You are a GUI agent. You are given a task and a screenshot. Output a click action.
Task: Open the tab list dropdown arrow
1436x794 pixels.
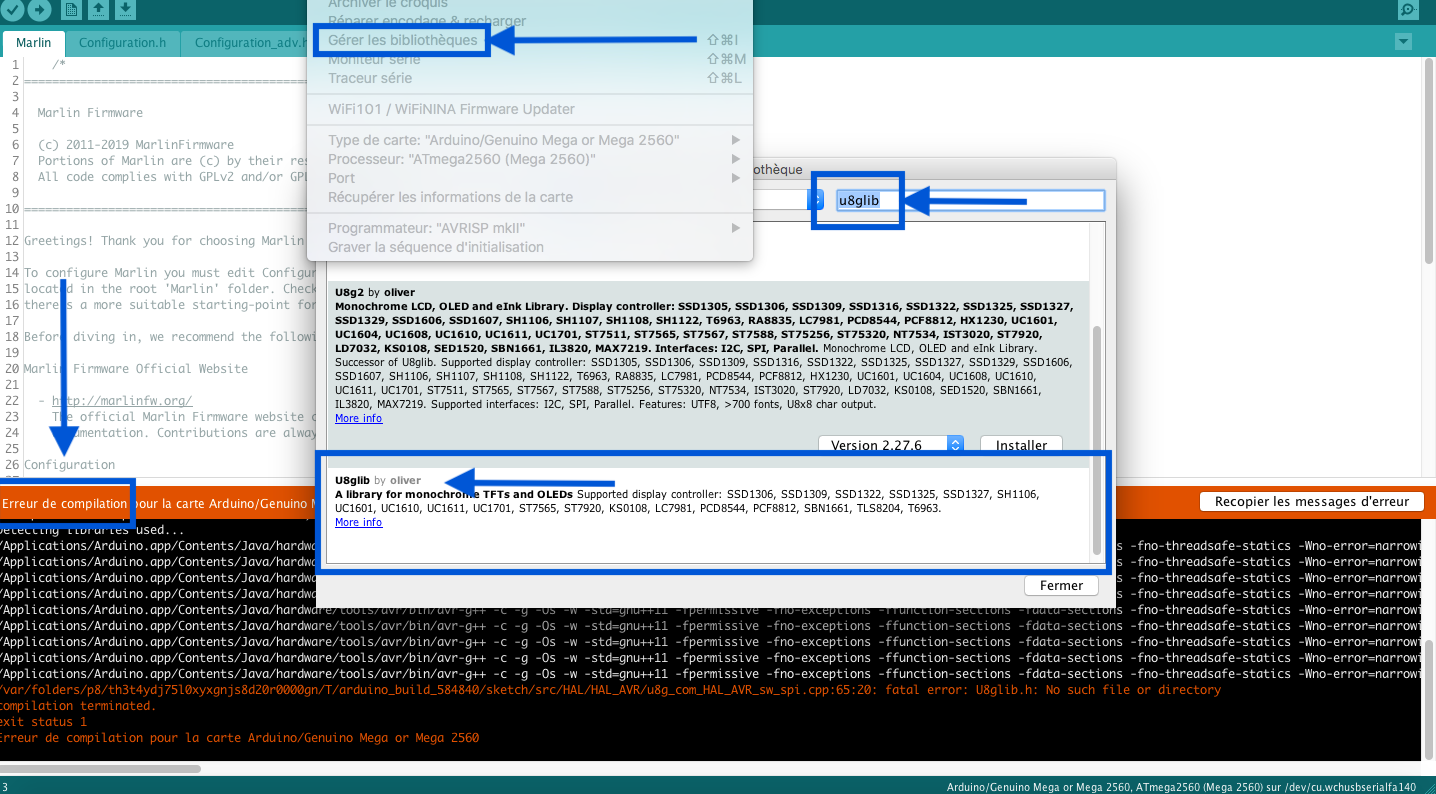click(1403, 42)
